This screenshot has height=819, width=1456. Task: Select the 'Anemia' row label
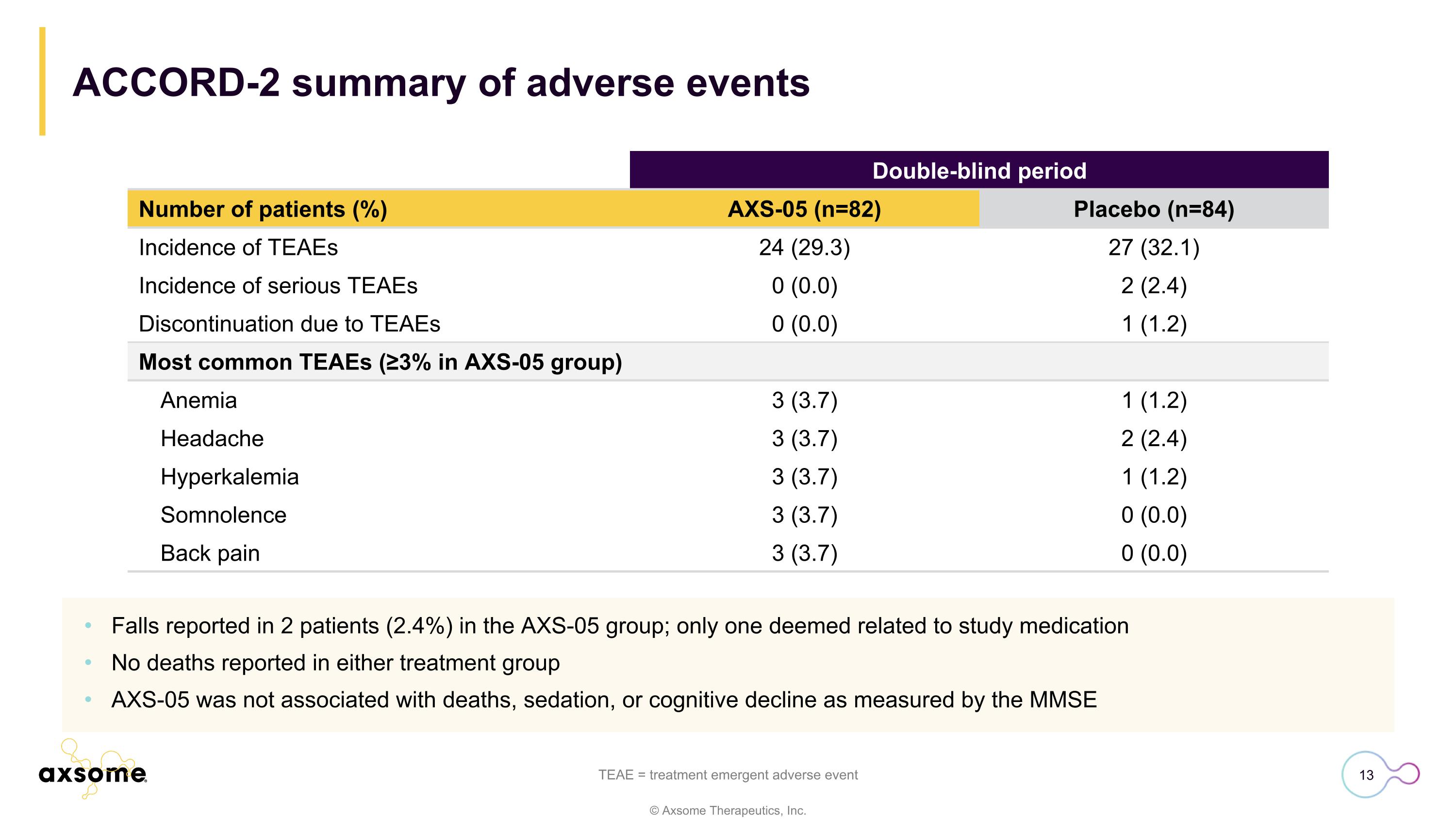pyautogui.click(x=199, y=400)
